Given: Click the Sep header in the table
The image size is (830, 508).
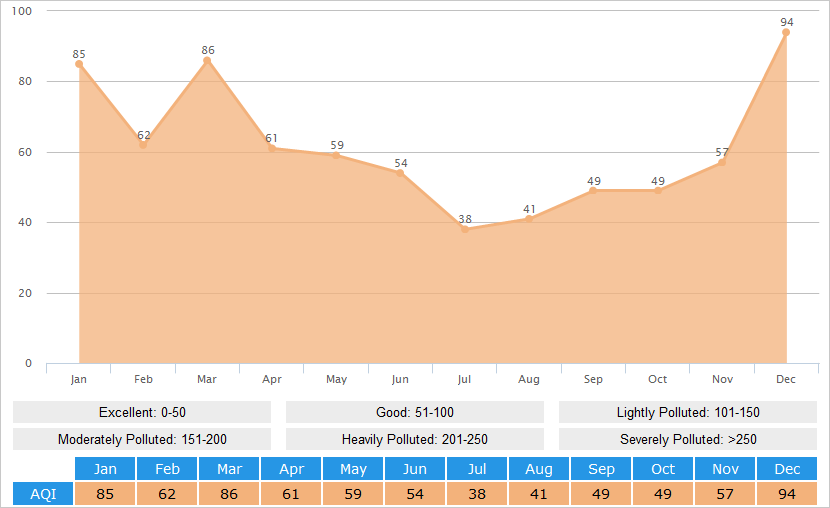Looking at the screenshot, I should pyautogui.click(x=601, y=469).
